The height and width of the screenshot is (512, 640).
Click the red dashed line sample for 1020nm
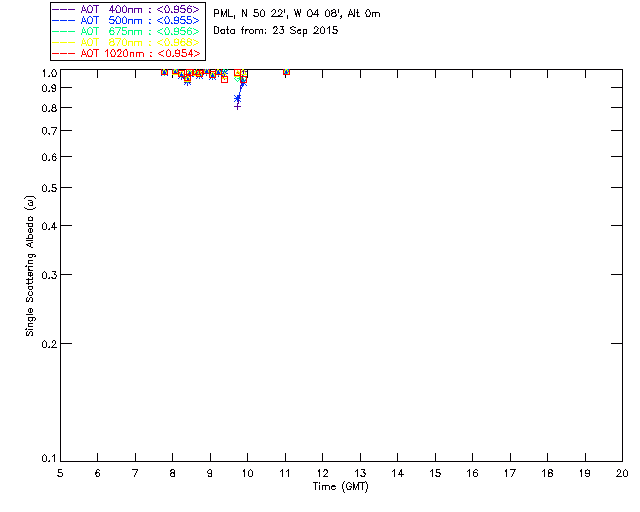(x=64, y=53)
